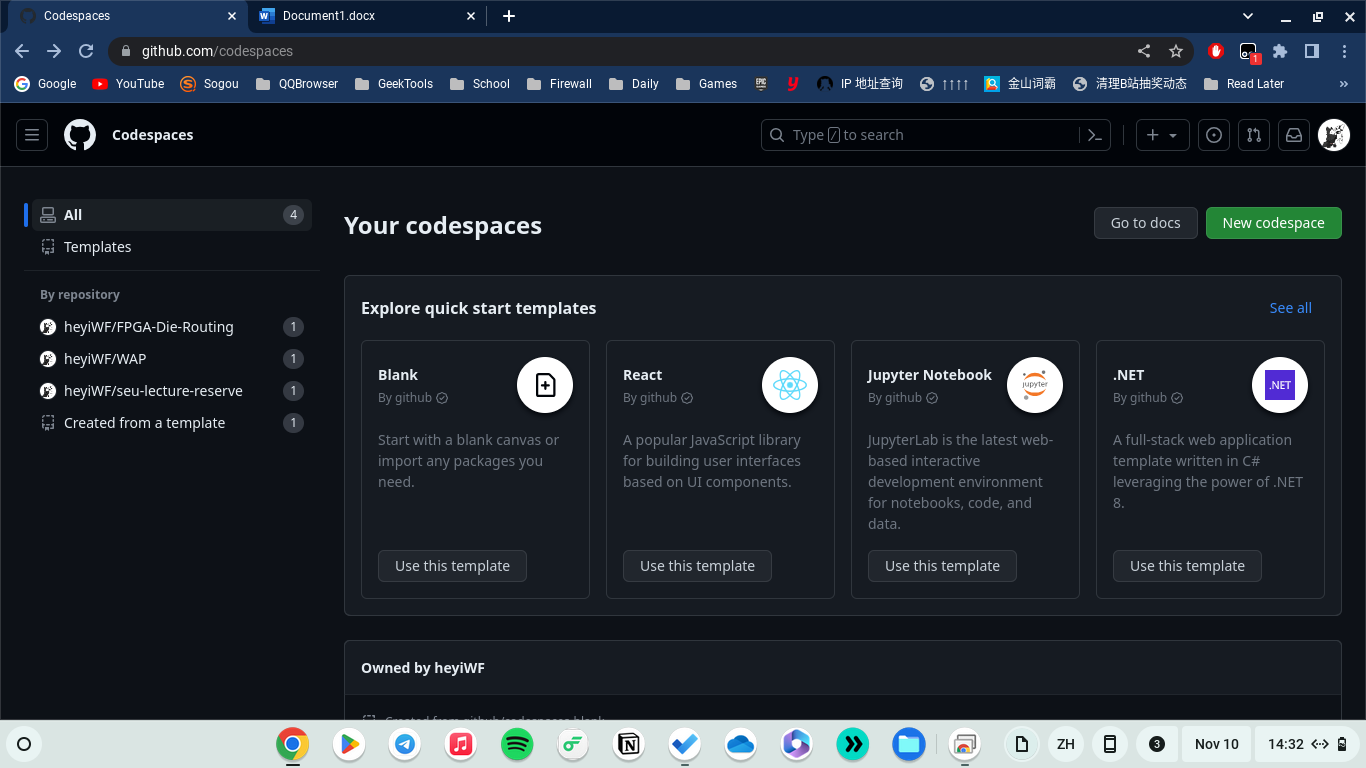Screen dimensions: 1366x768
Task: Open the ChromeOS launcher circle button
Action: point(24,744)
